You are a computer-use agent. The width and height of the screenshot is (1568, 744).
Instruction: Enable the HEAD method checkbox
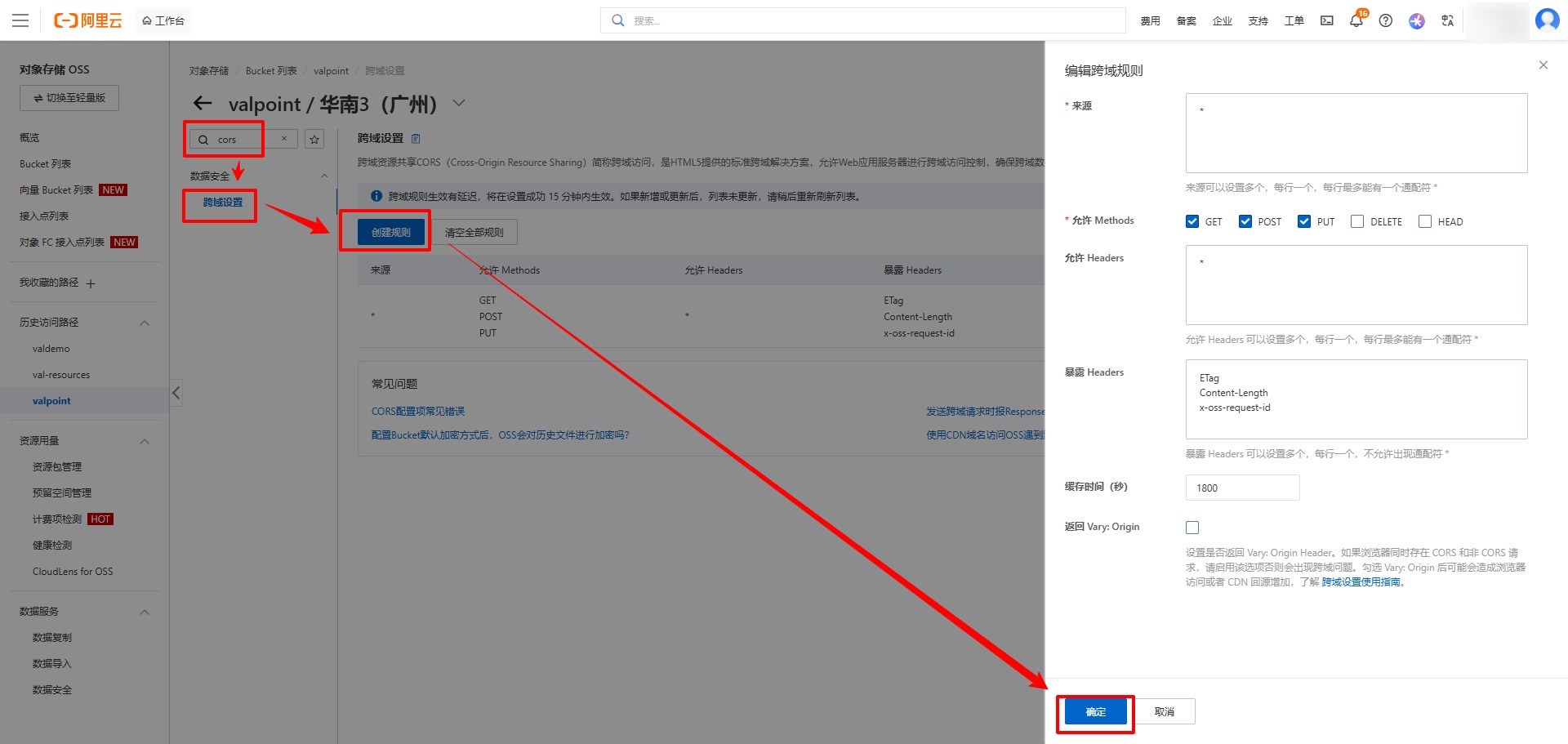(x=1425, y=221)
